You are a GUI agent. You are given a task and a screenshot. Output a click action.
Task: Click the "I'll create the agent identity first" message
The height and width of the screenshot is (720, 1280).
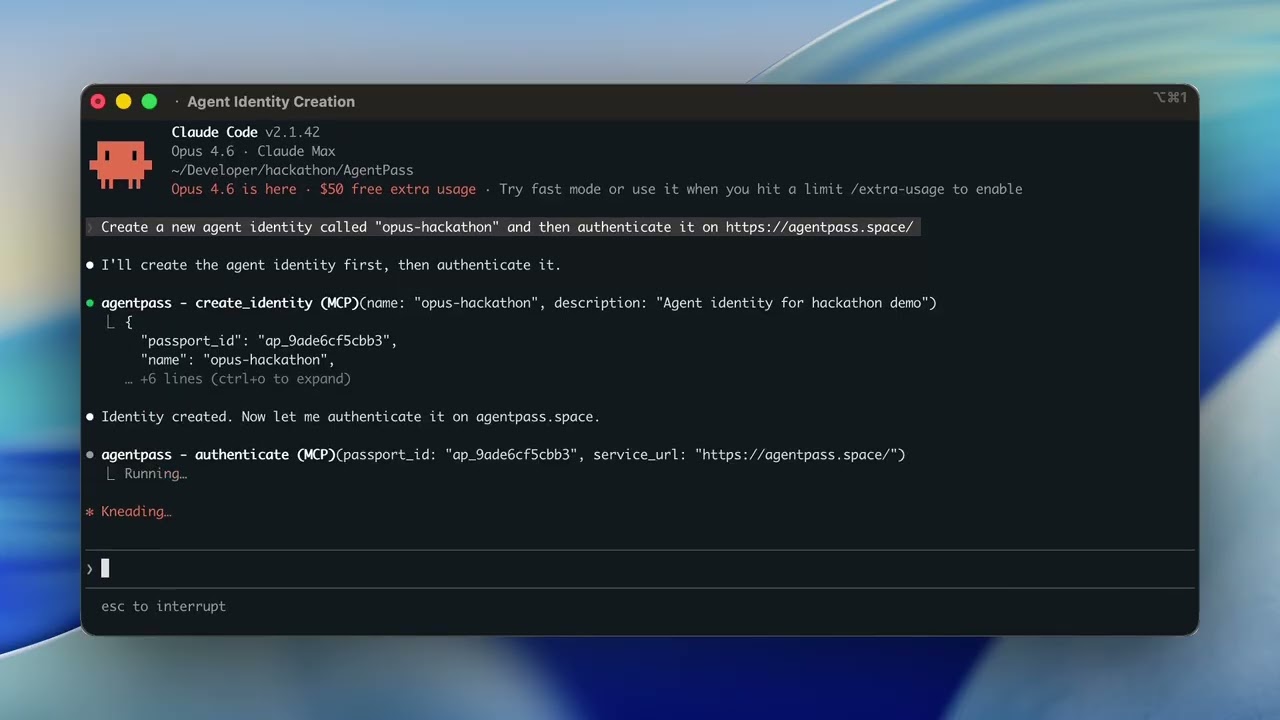click(x=331, y=265)
